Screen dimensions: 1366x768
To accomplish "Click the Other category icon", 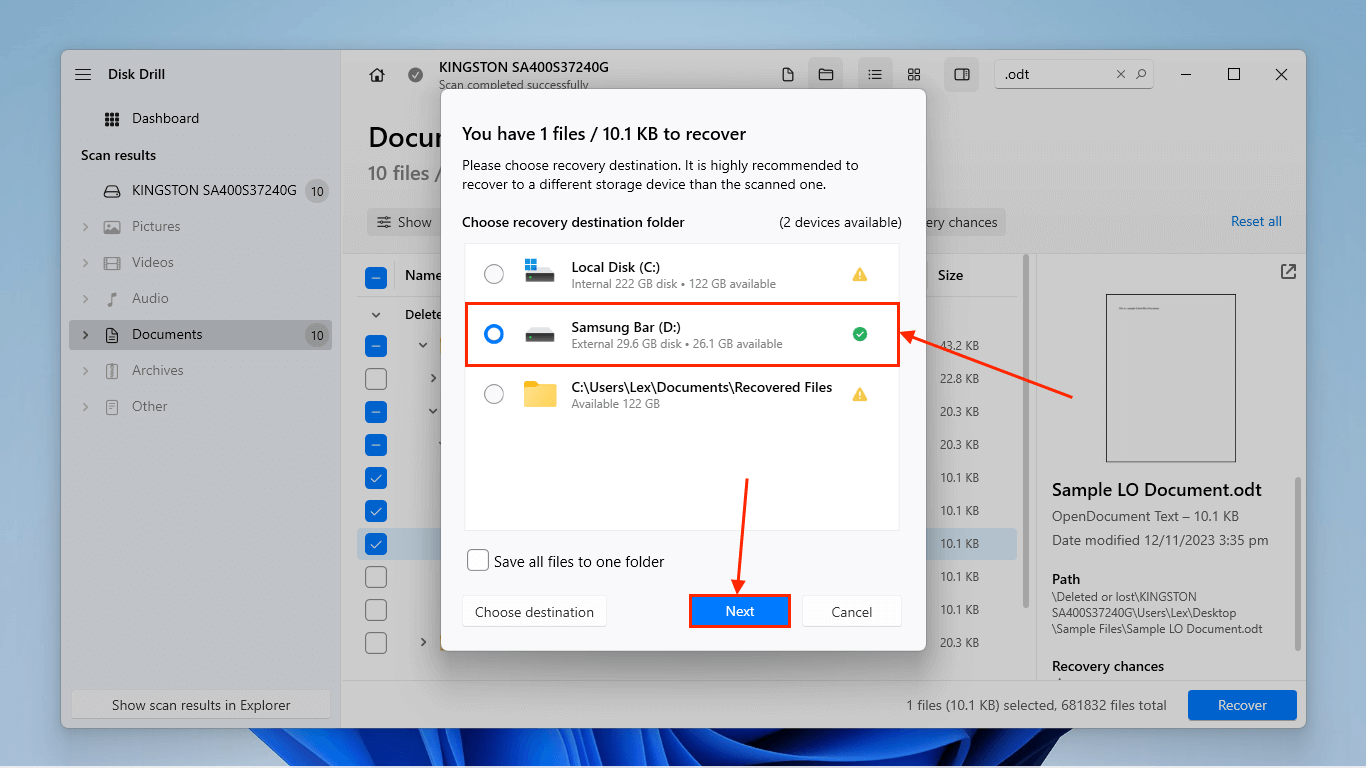I will pos(113,407).
